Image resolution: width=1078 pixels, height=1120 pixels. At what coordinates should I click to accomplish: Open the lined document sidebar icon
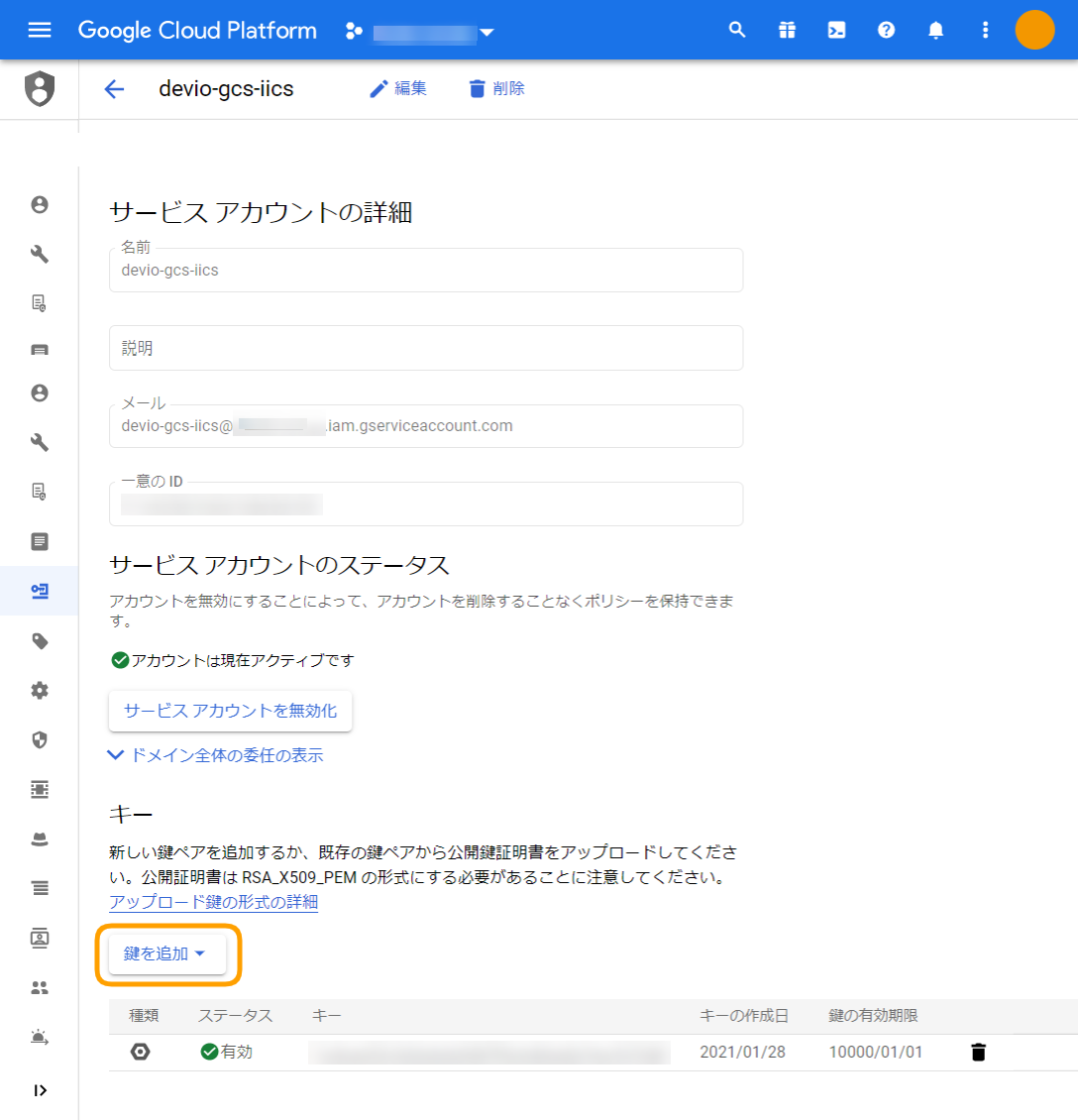point(40,541)
